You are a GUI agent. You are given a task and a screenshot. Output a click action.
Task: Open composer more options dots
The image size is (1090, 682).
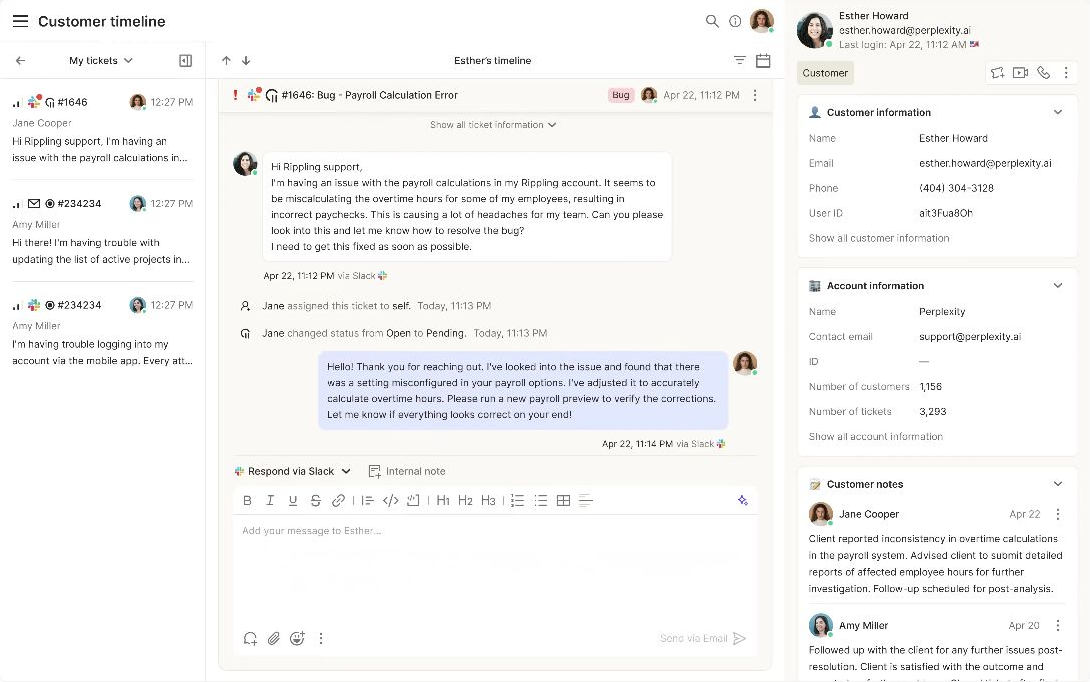point(320,638)
